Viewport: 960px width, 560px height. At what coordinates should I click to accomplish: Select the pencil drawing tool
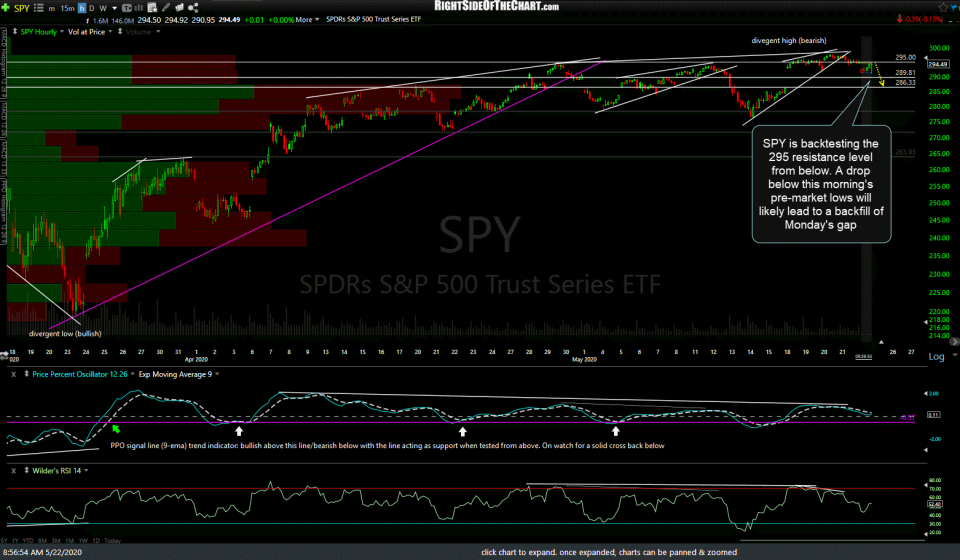click(x=166, y=7)
